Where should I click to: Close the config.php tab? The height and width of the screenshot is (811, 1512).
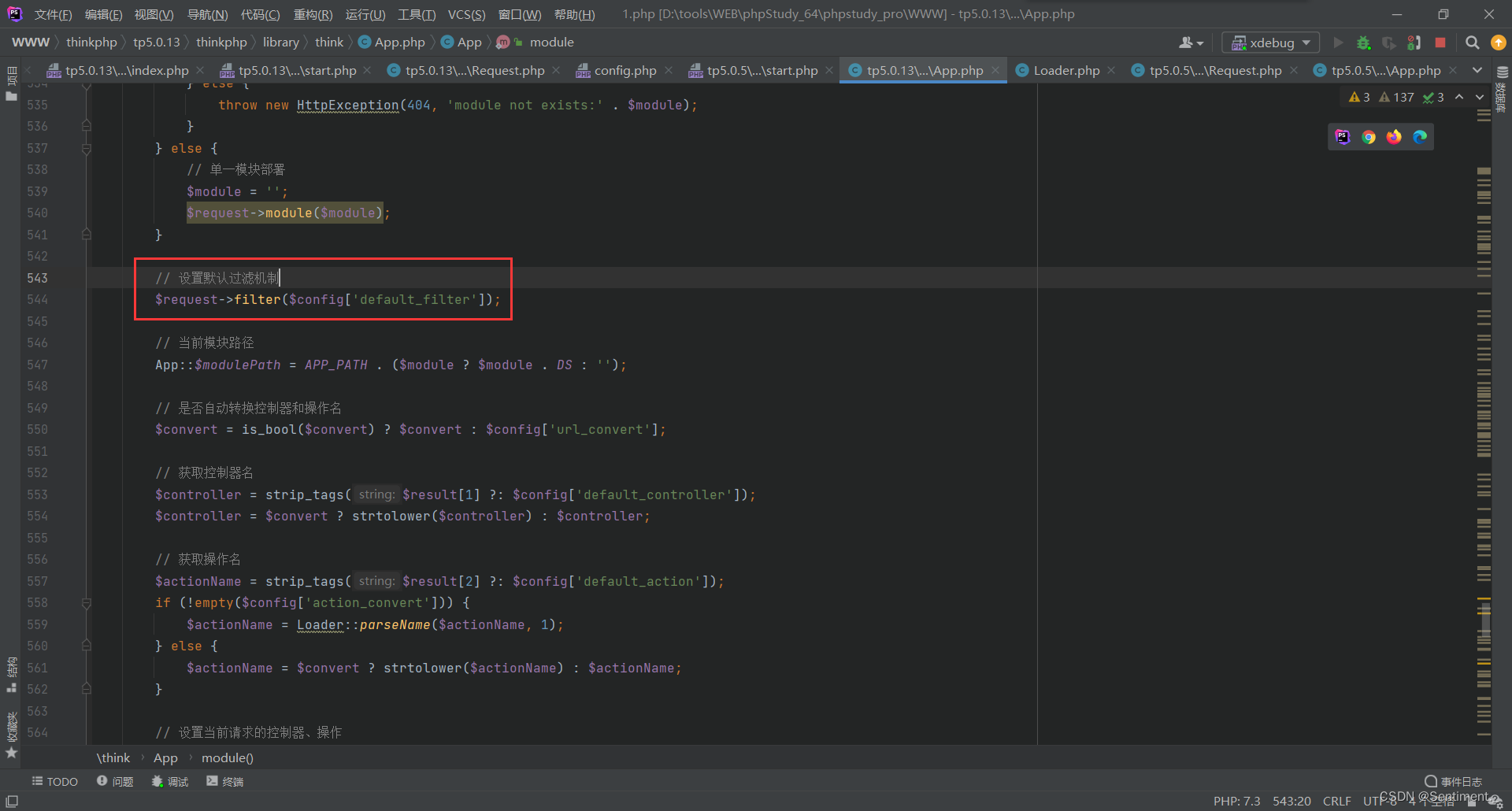[669, 70]
